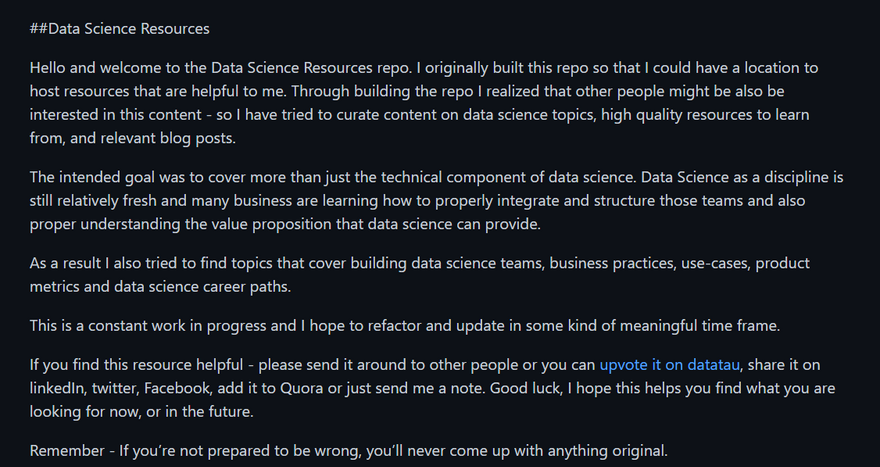Click the "##Data Science Resources" heading
The height and width of the screenshot is (467, 880).
click(120, 28)
